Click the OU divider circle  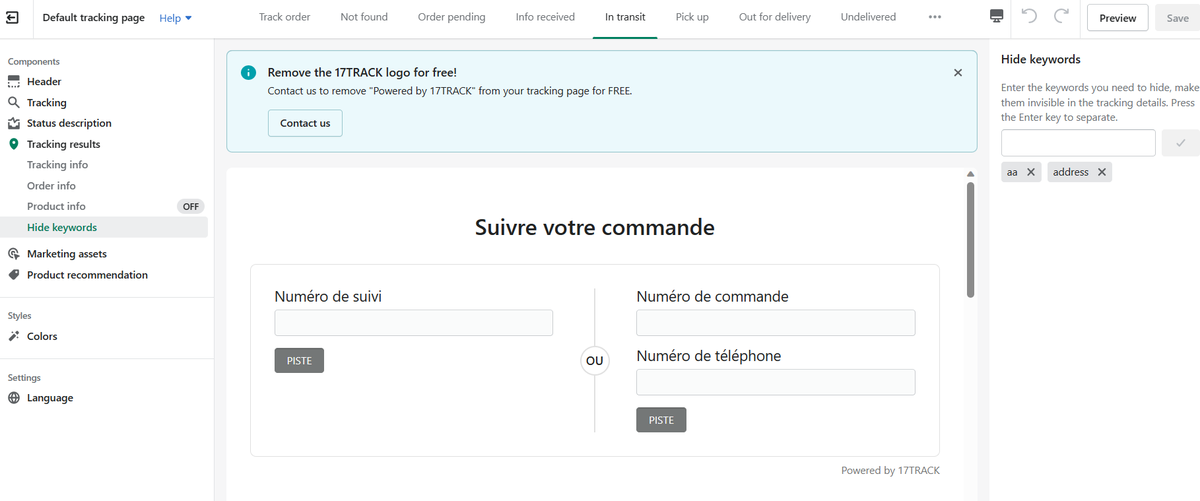tap(595, 360)
